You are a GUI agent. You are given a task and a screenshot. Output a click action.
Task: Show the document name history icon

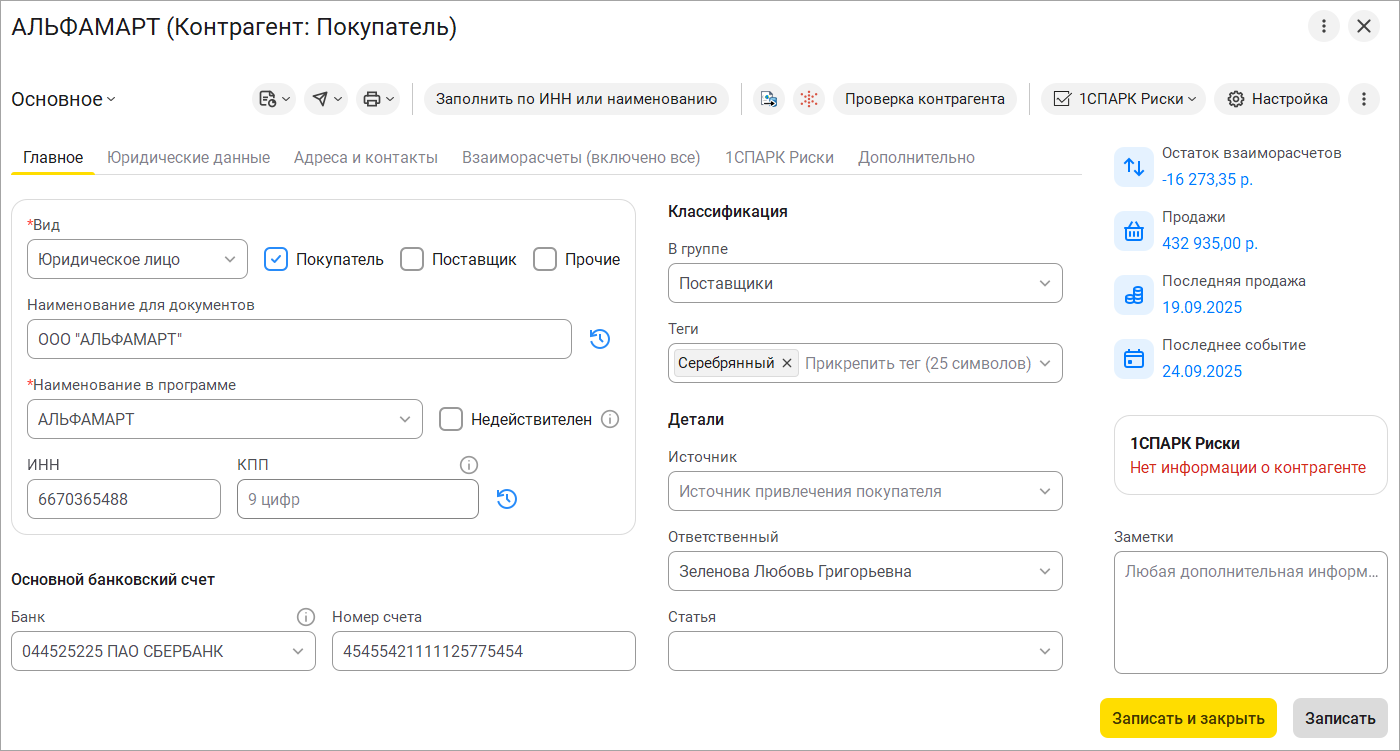pos(600,339)
